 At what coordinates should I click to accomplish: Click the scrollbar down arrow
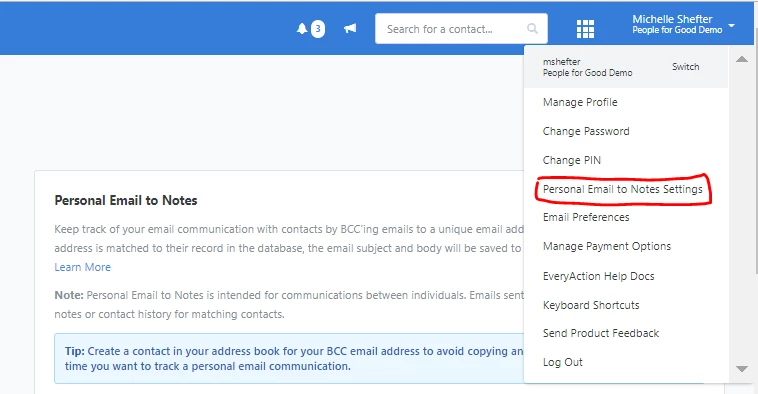pyautogui.click(x=742, y=369)
